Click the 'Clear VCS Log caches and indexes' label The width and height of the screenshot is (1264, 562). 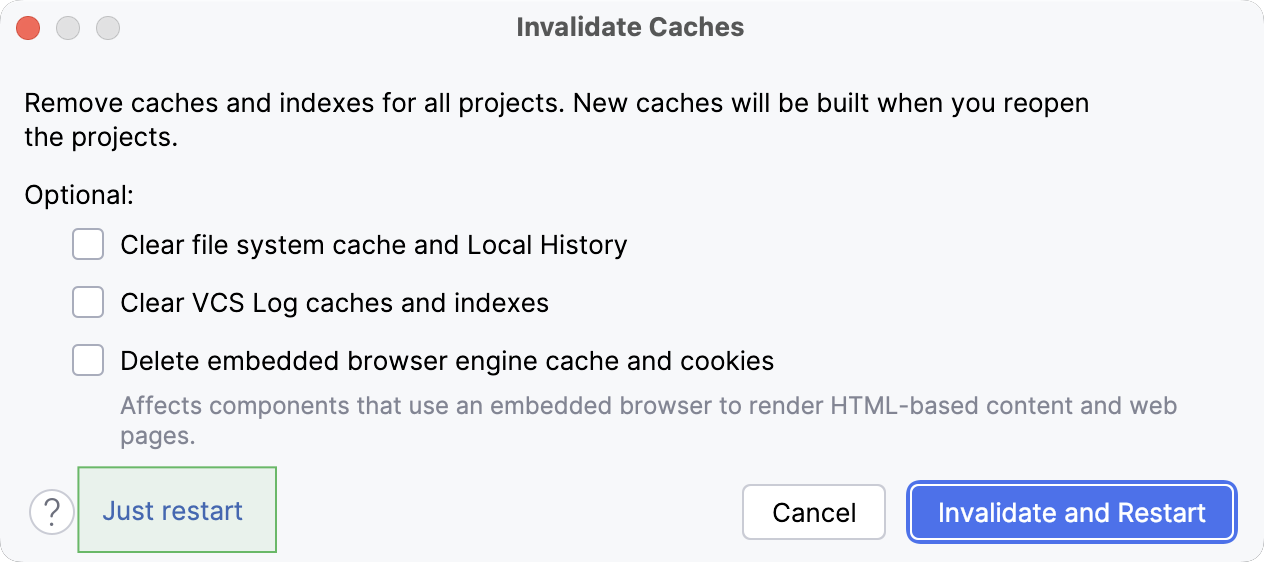click(x=334, y=303)
